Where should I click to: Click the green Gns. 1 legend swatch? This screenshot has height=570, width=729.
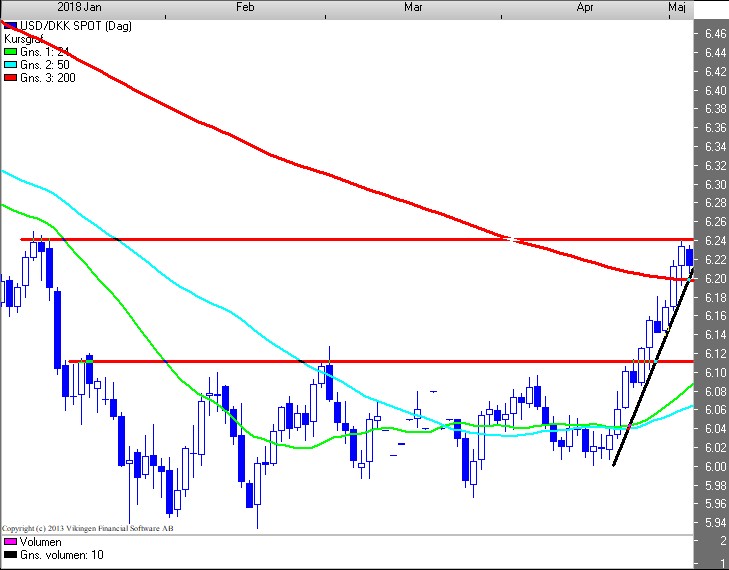pyautogui.click(x=11, y=51)
